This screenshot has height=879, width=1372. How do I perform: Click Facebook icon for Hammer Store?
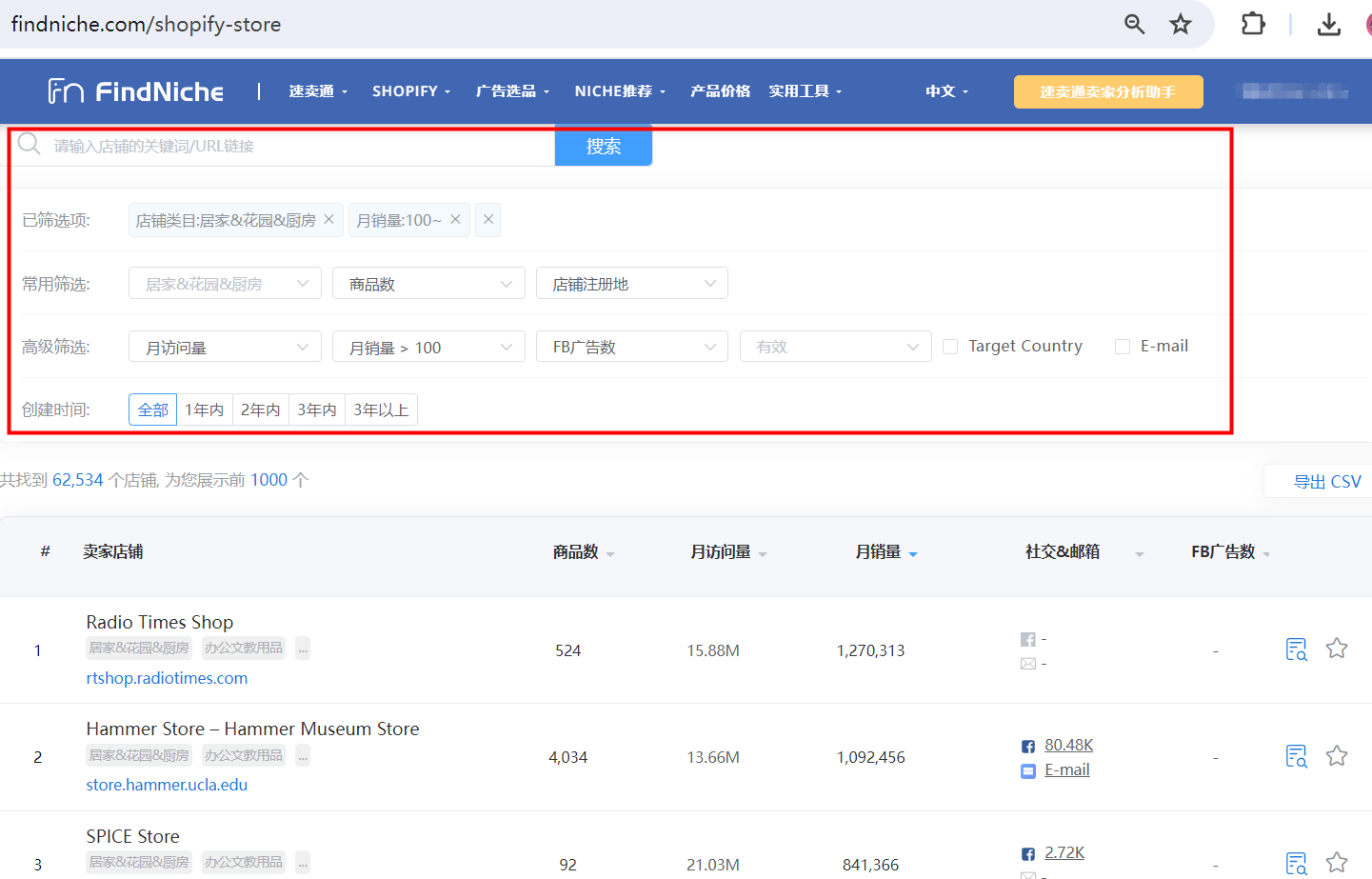point(1028,747)
